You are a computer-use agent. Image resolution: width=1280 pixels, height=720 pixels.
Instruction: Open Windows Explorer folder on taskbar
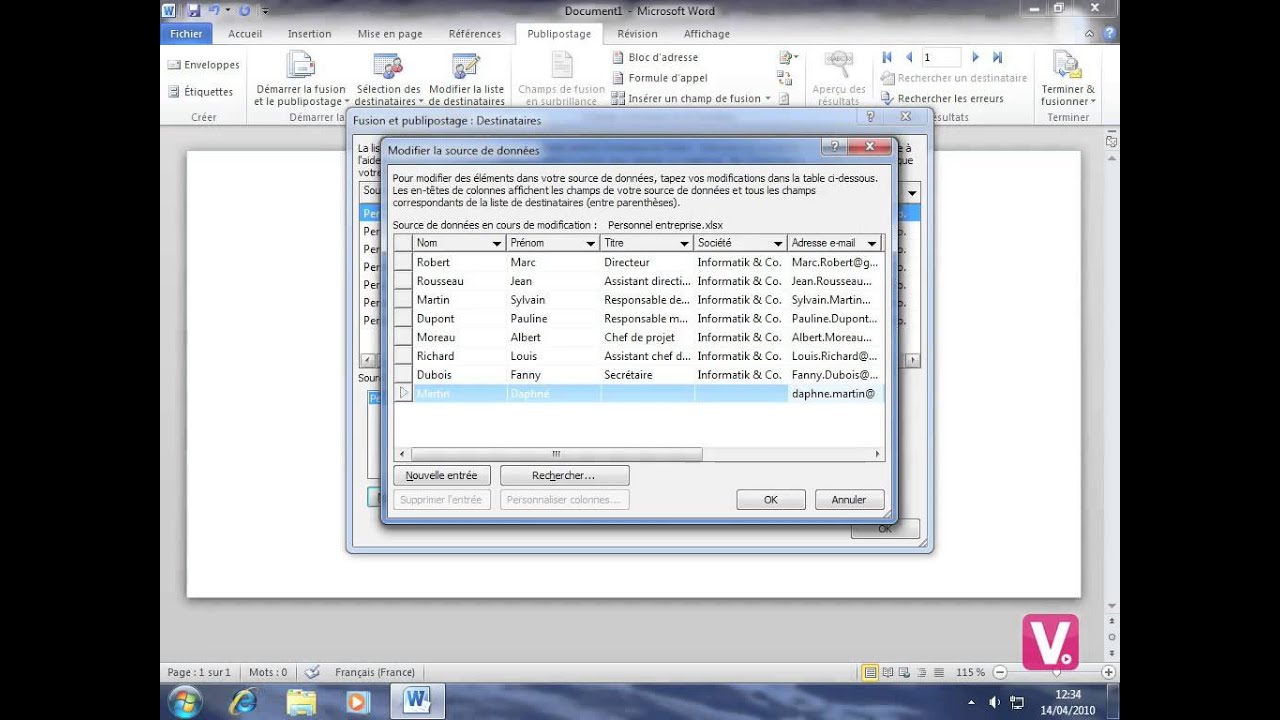301,701
